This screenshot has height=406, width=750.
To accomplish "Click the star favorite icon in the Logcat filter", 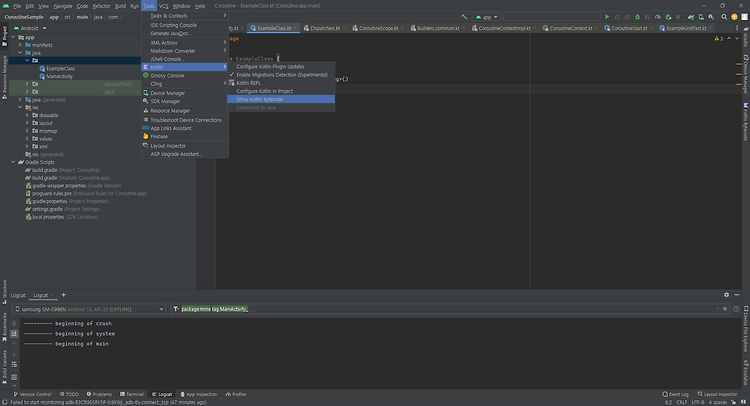I will tap(725, 309).
